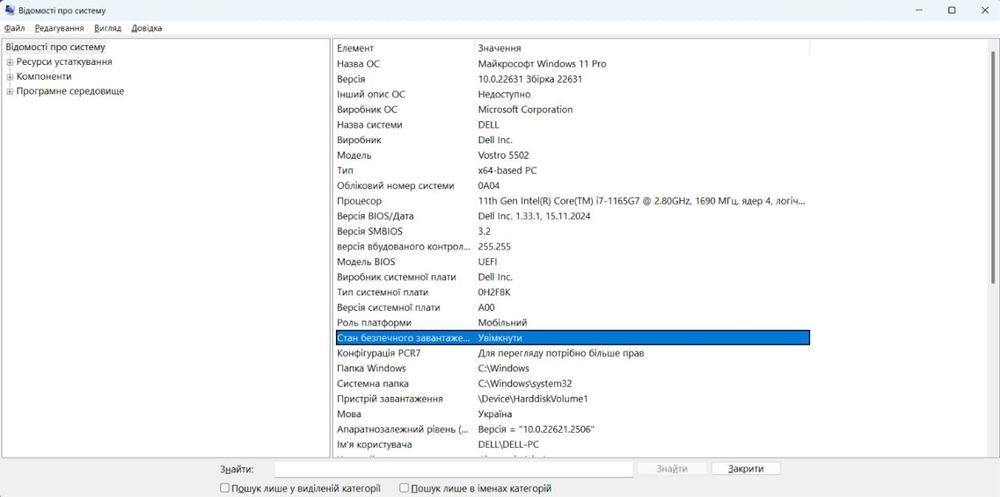Select the Пристрій завантаження row
Screen dimensions: 1000x497
(573, 399)
